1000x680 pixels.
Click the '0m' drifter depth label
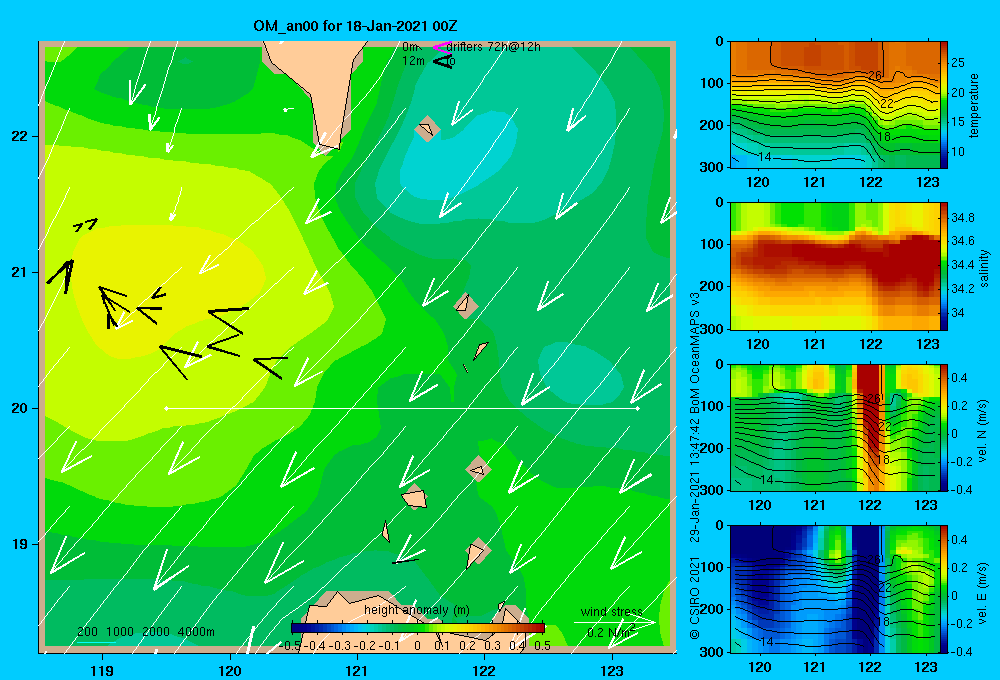[x=411, y=47]
